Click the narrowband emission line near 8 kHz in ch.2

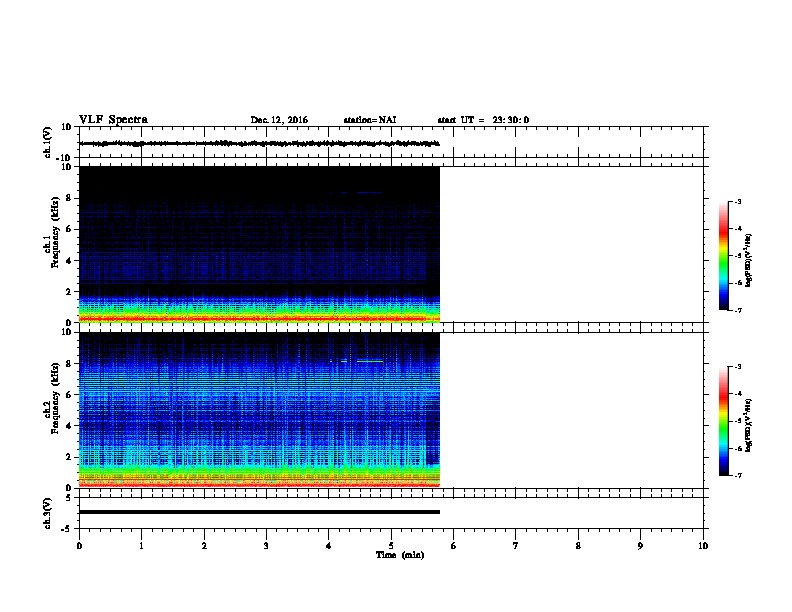[x=369, y=361]
